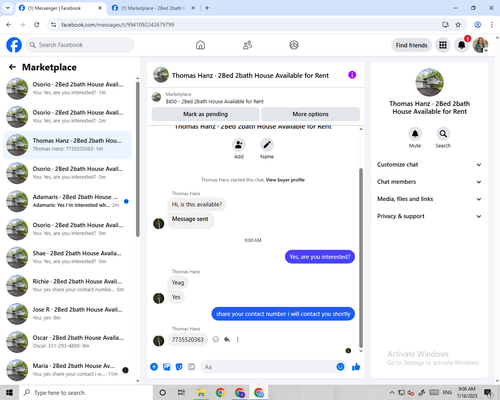This screenshot has height=400, width=500.
Task: Open the account profile picture menu
Action: tap(480, 45)
